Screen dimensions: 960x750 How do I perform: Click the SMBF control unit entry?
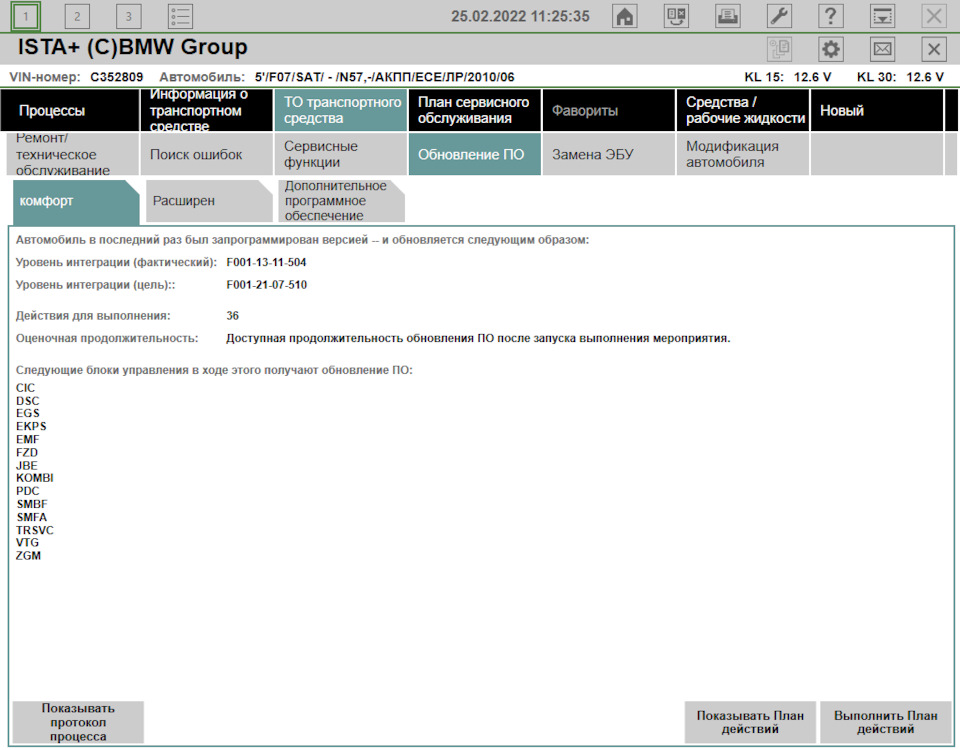click(32, 504)
